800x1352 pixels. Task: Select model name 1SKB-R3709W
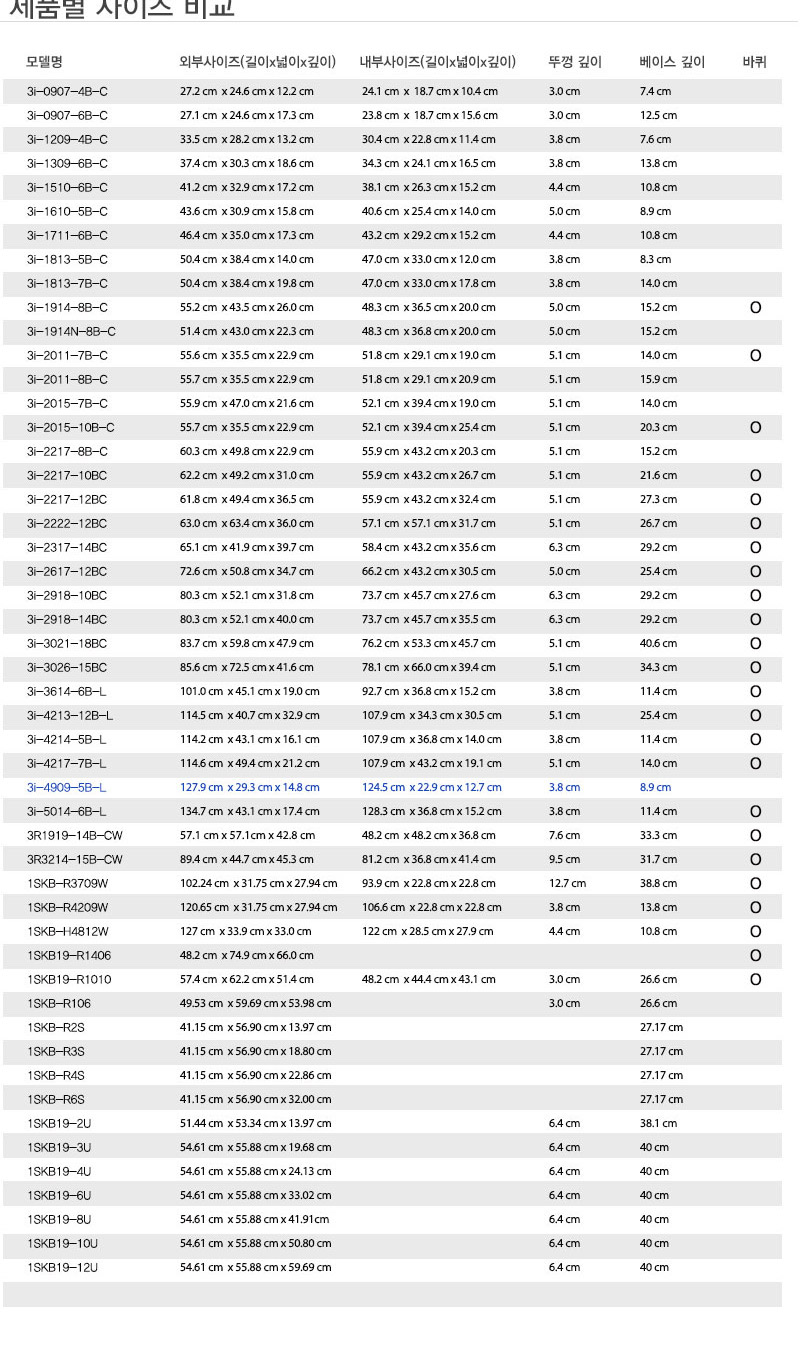point(68,884)
